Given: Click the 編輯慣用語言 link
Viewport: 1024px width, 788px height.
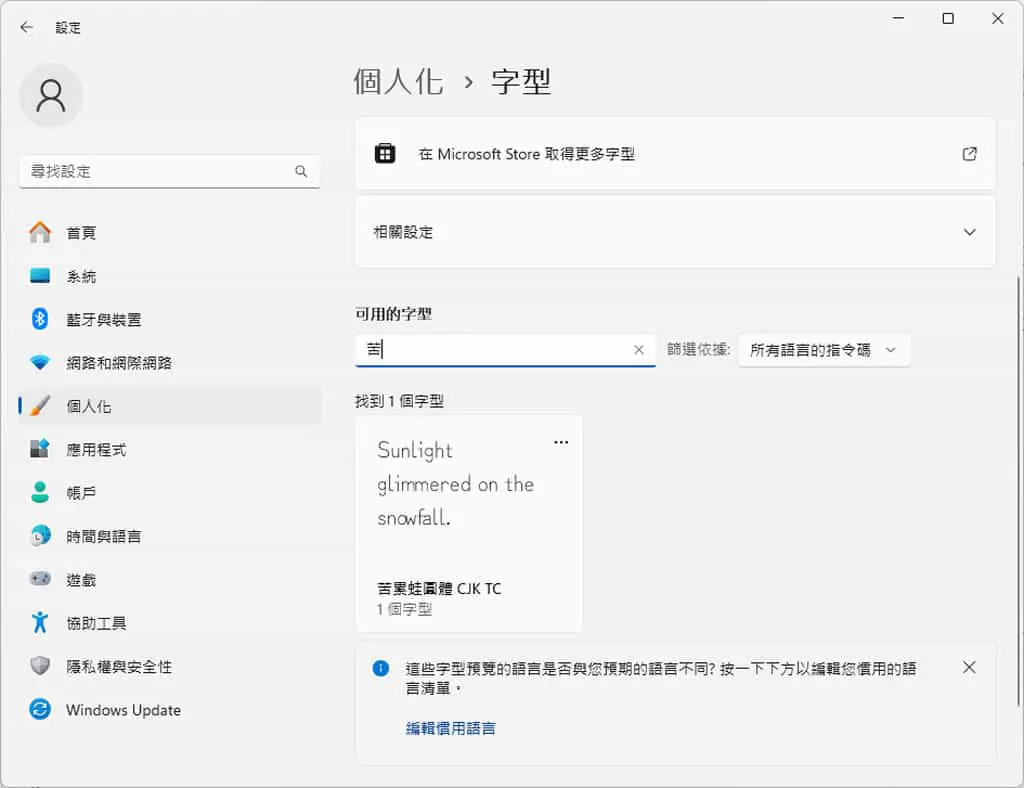Looking at the screenshot, I should (x=450, y=729).
